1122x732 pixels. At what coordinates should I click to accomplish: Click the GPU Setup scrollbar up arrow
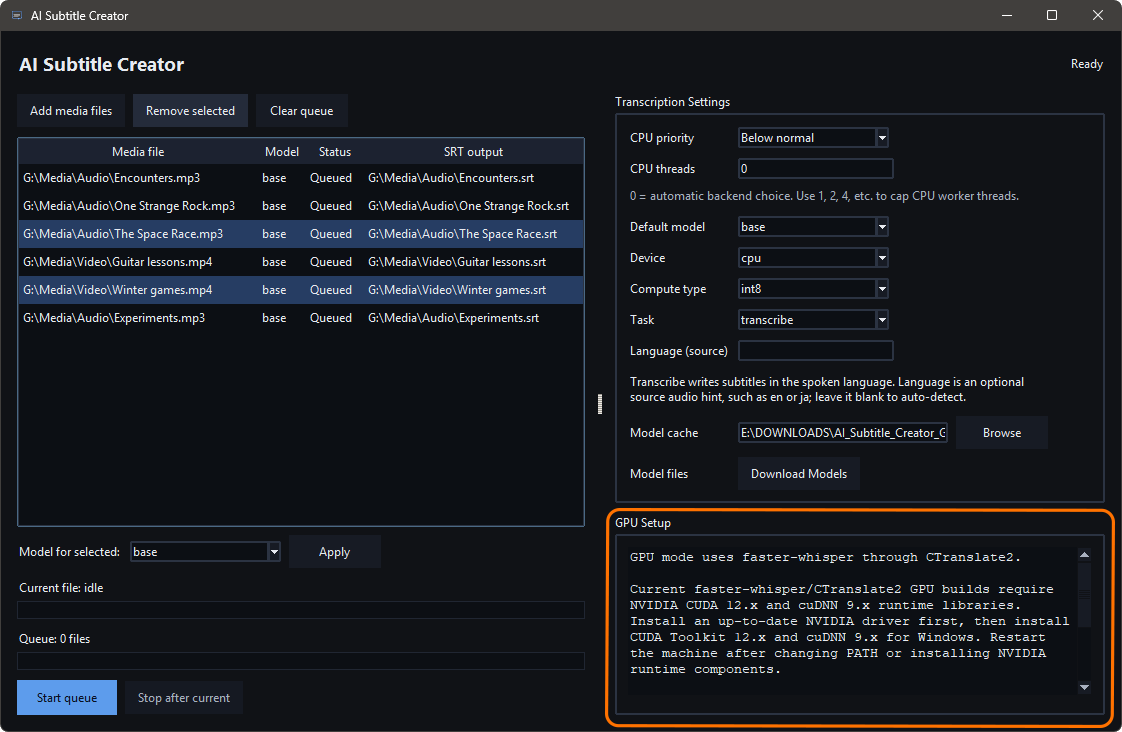tap(1084, 555)
